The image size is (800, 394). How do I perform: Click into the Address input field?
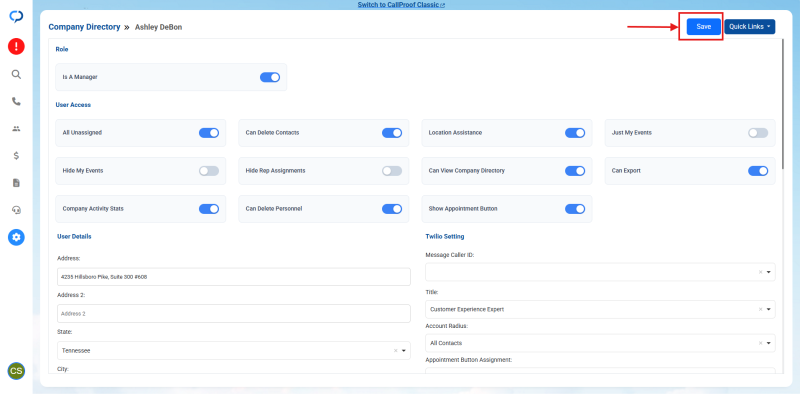click(x=234, y=277)
